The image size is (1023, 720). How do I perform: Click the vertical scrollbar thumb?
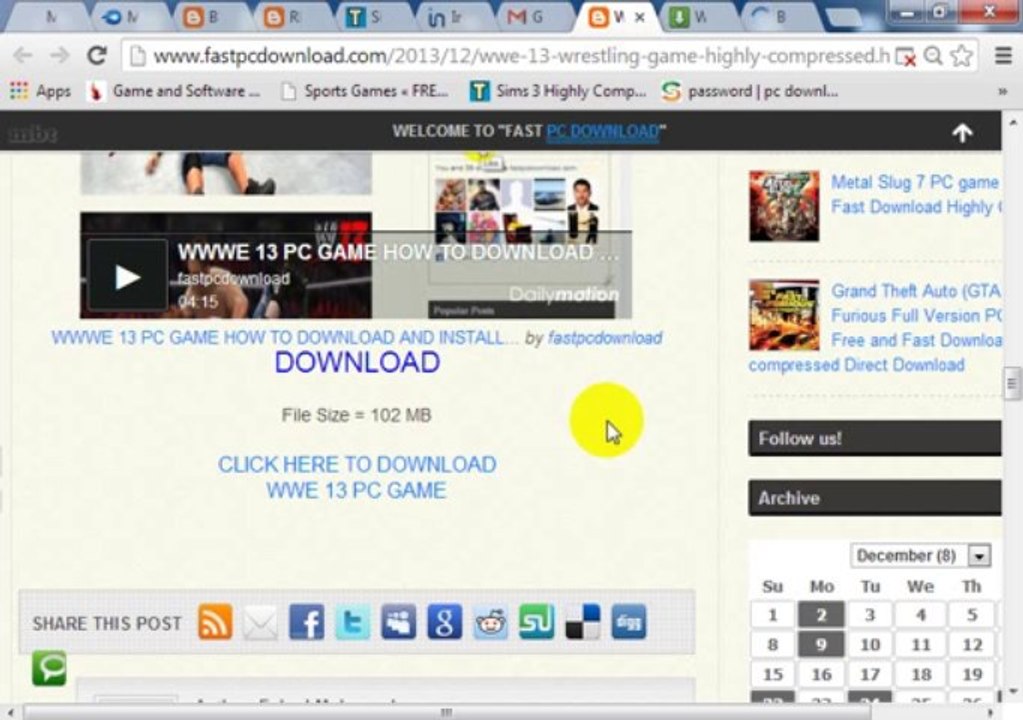click(1012, 383)
